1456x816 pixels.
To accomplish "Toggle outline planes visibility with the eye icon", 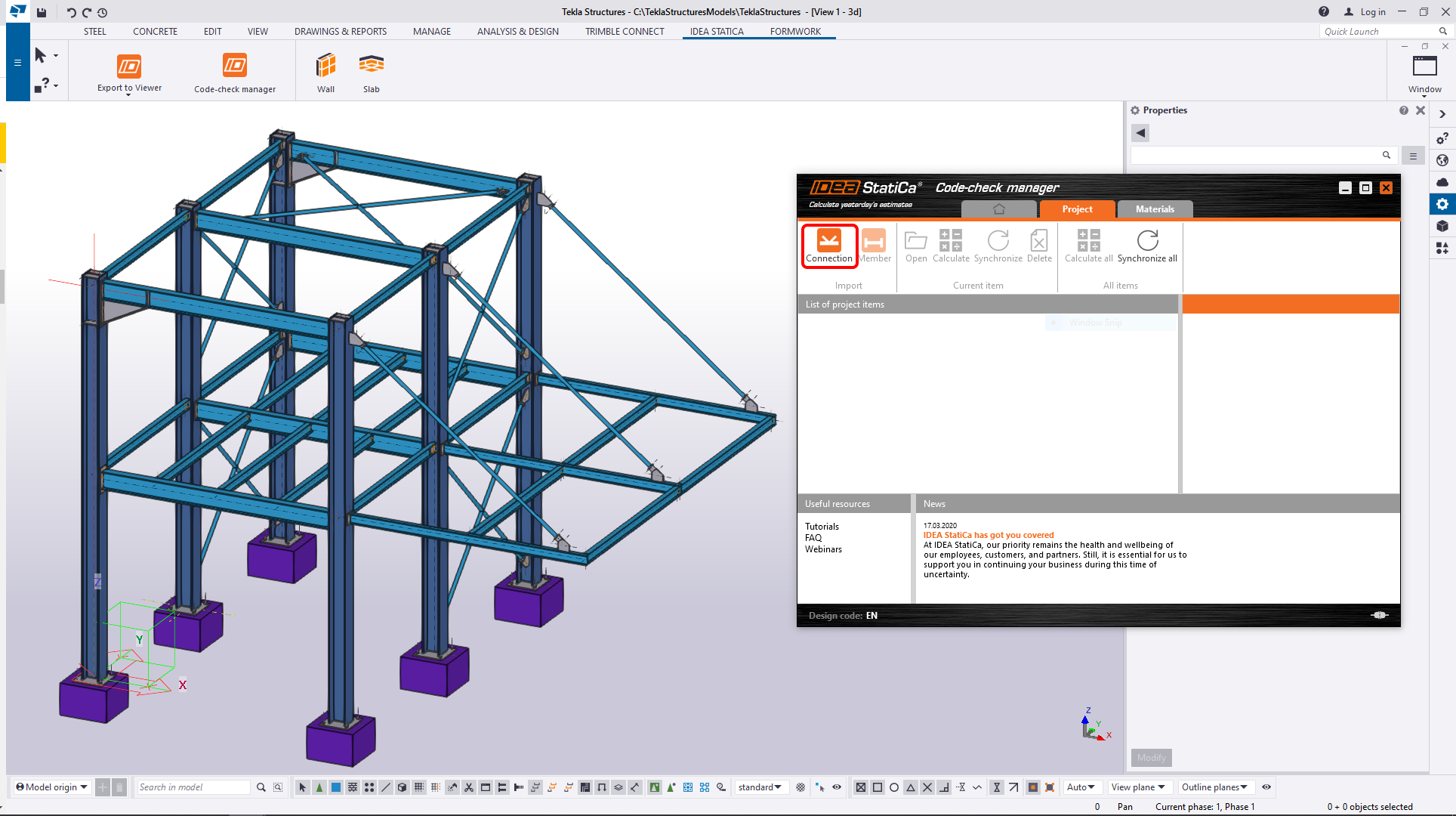I will (1266, 787).
